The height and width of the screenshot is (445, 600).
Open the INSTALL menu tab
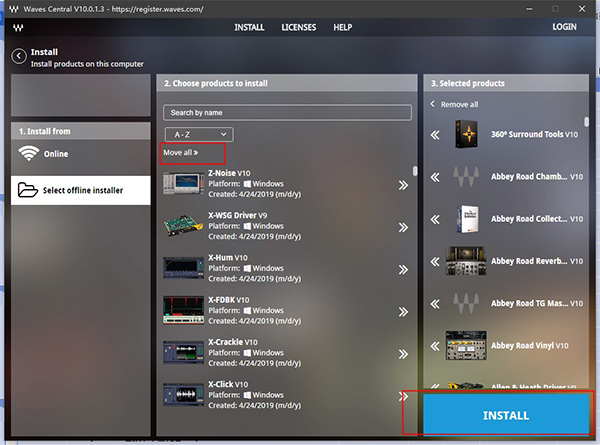click(x=249, y=27)
